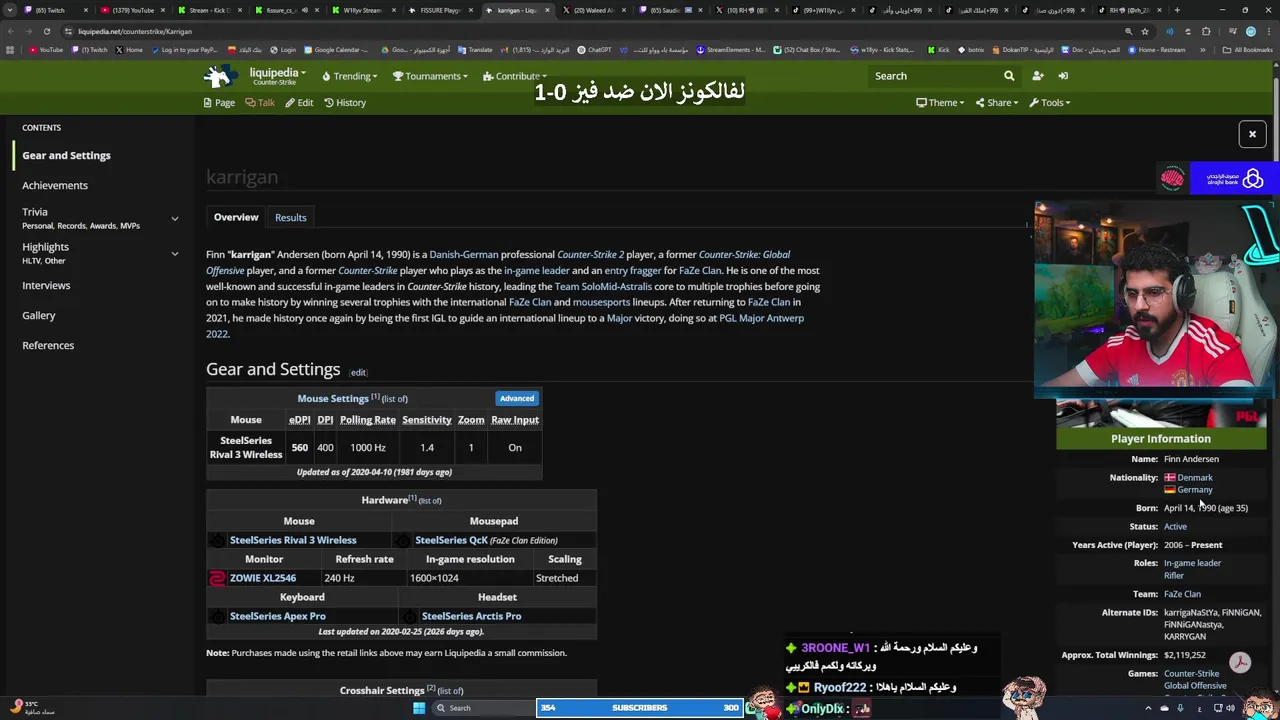Screen dimensions: 1280x720
Task: Switch to the Results tab
Action: click(291, 217)
